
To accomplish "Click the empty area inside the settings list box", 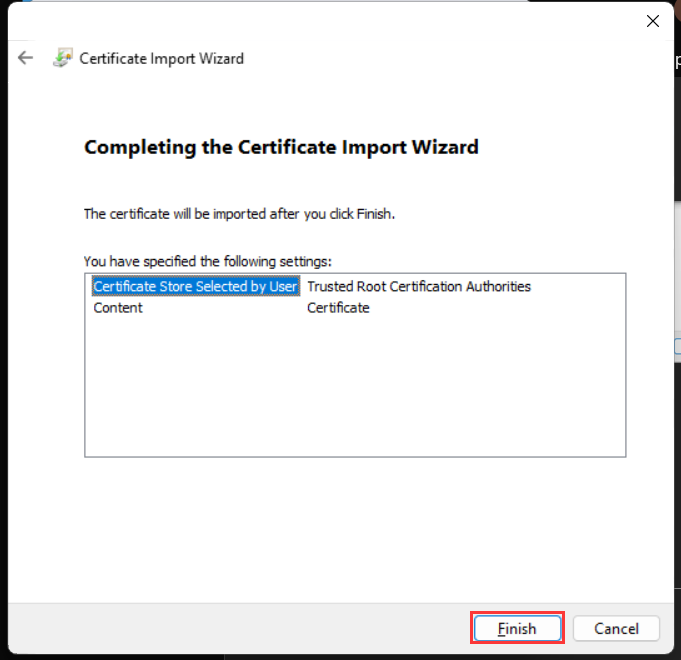I will [355, 390].
